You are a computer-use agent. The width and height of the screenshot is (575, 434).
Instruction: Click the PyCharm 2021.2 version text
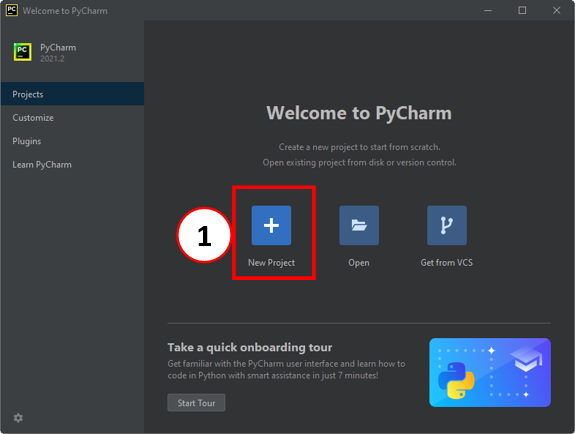pyautogui.click(x=52, y=59)
